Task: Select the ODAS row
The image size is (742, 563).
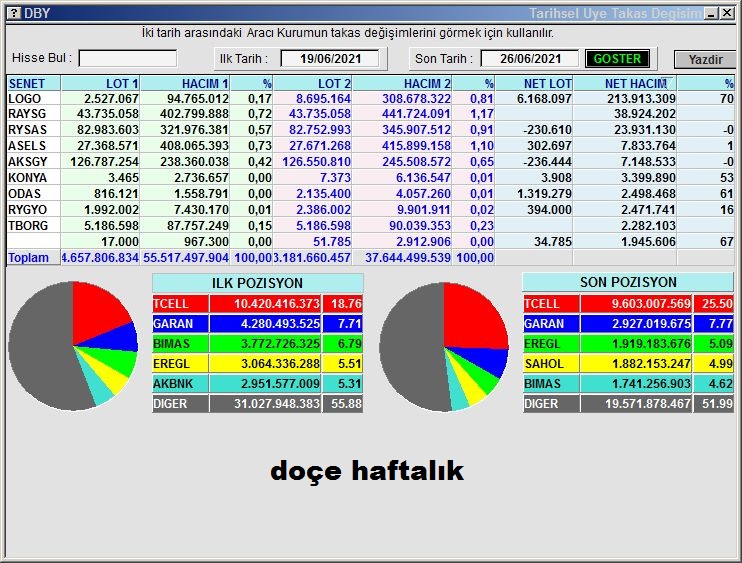Action: [371, 194]
